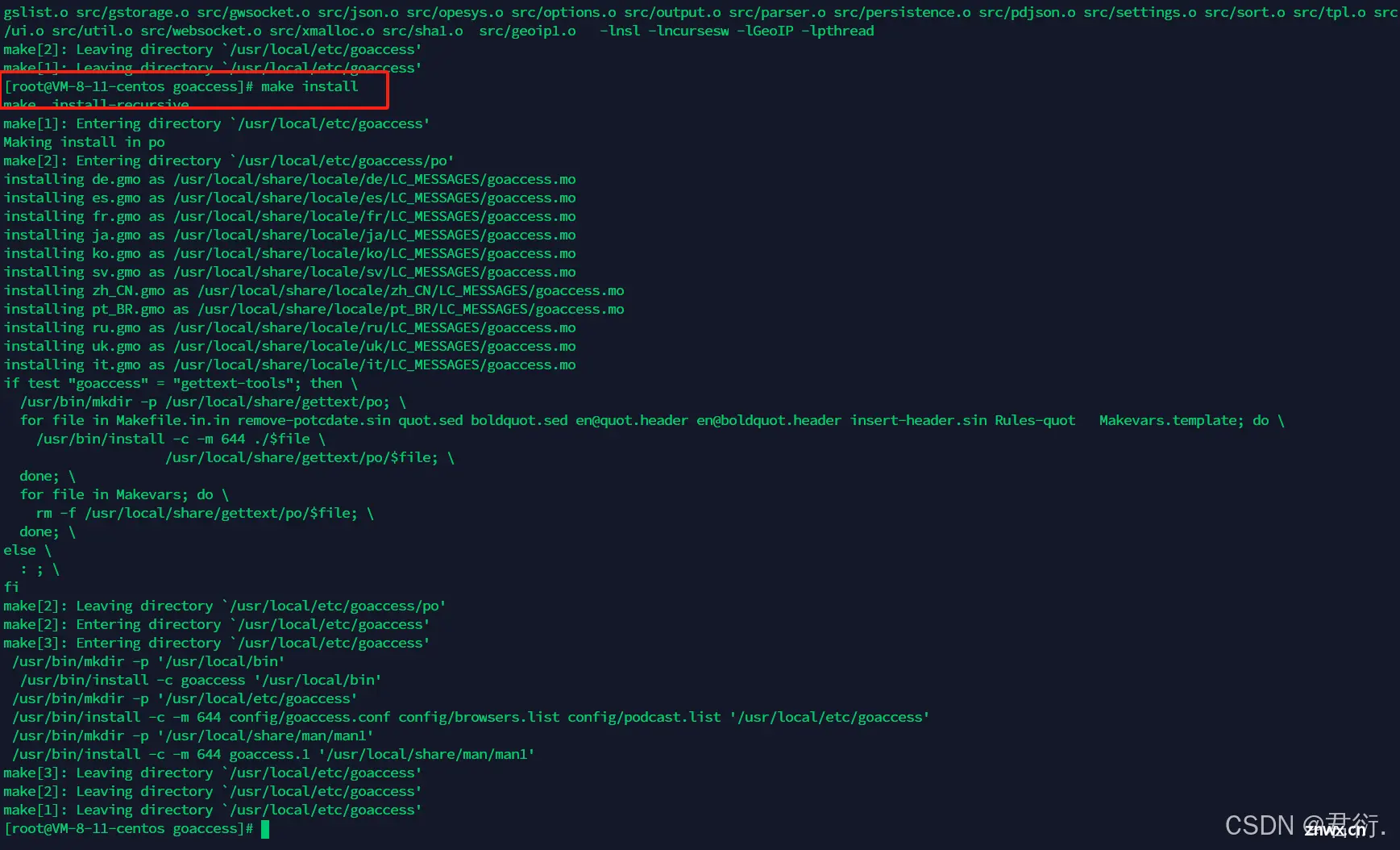Click the 'install -c goaccess /usr/local/bin' line
The width and height of the screenshot is (1400, 850).
tap(201, 680)
